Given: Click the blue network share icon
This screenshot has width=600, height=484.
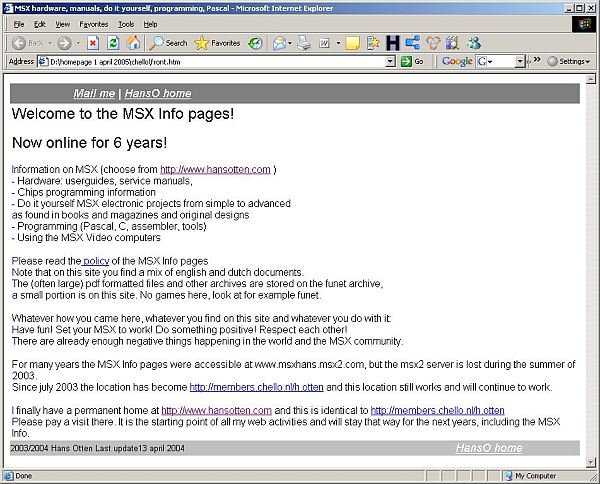Looking at the screenshot, I should pyautogui.click(x=412, y=43).
